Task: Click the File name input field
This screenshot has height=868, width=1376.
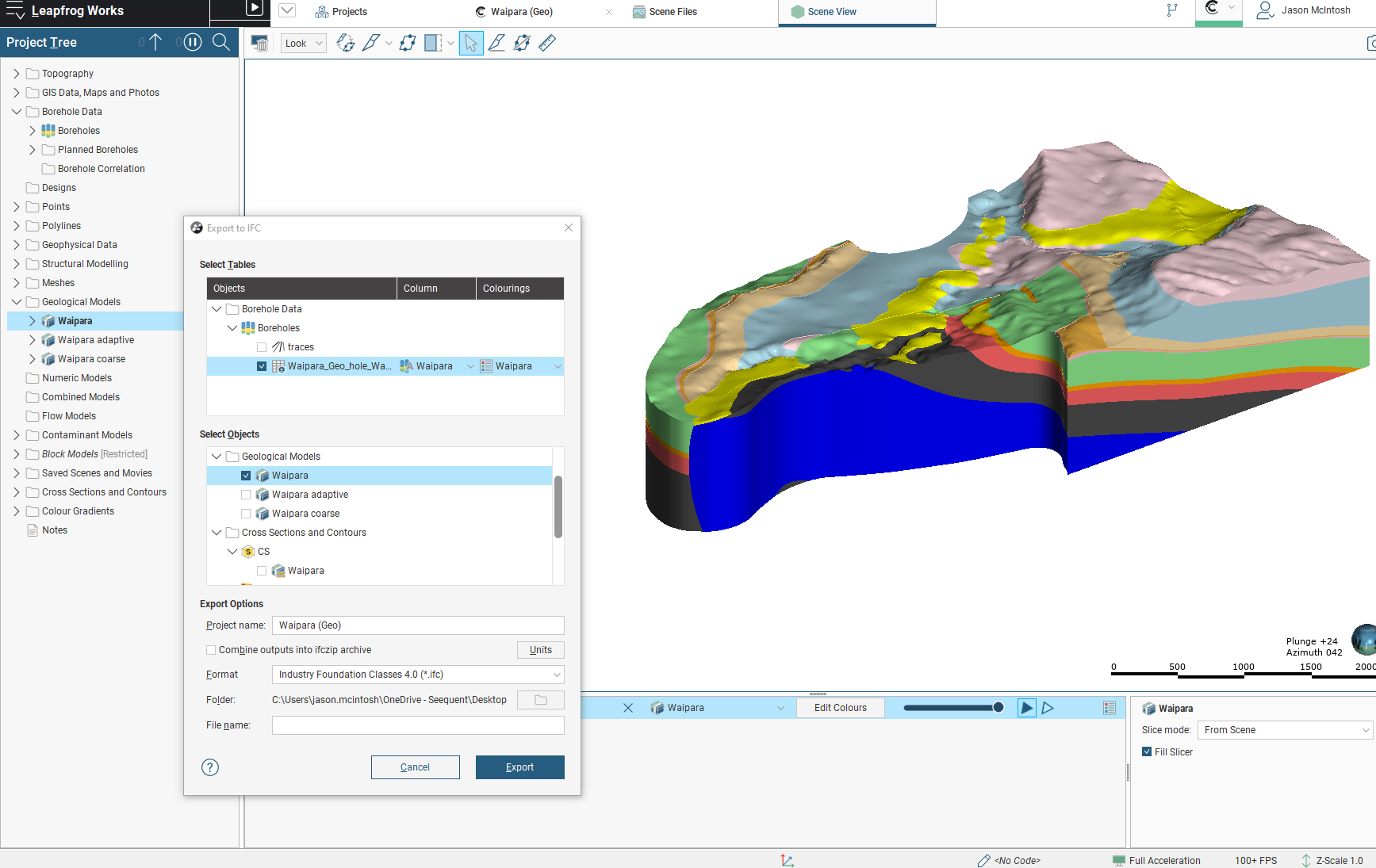Action: [x=417, y=725]
